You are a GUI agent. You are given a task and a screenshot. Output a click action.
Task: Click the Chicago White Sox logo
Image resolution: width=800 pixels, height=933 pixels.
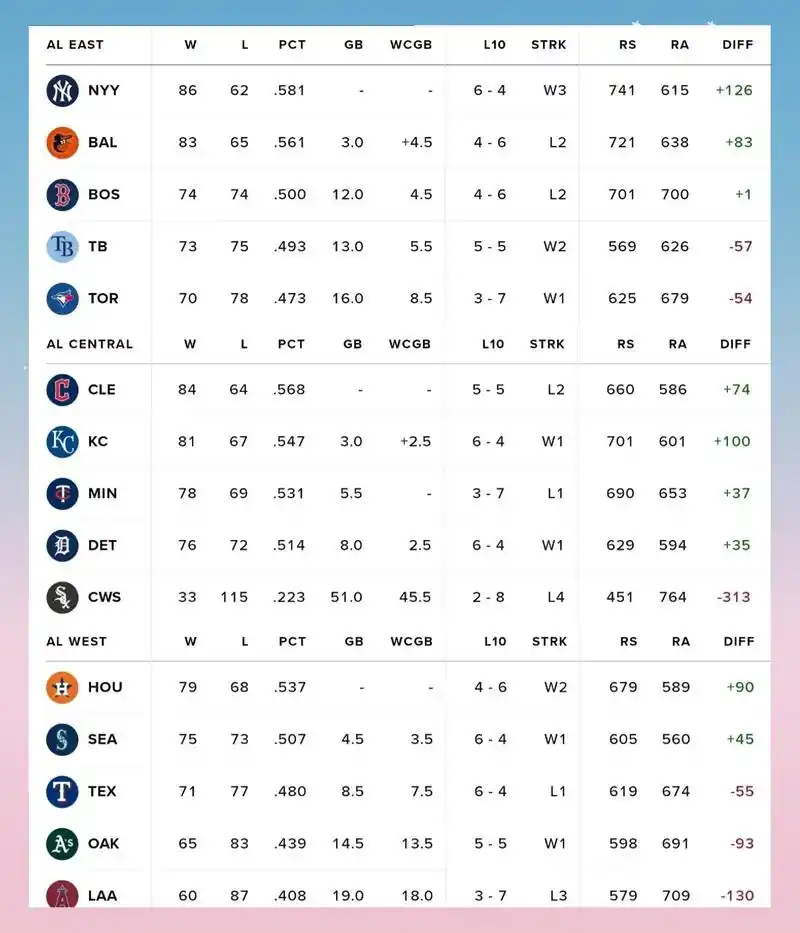coord(62,597)
